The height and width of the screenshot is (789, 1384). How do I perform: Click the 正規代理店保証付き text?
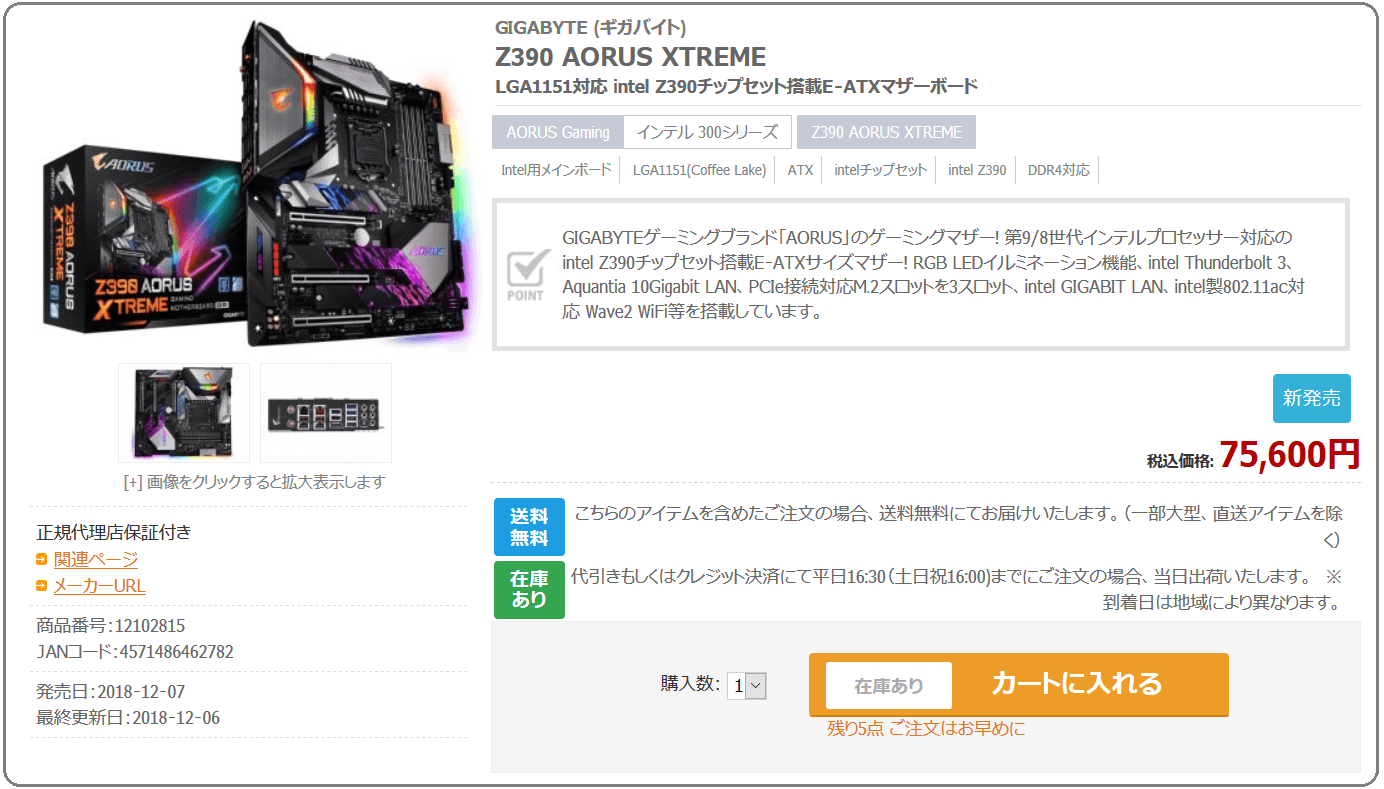[x=114, y=532]
